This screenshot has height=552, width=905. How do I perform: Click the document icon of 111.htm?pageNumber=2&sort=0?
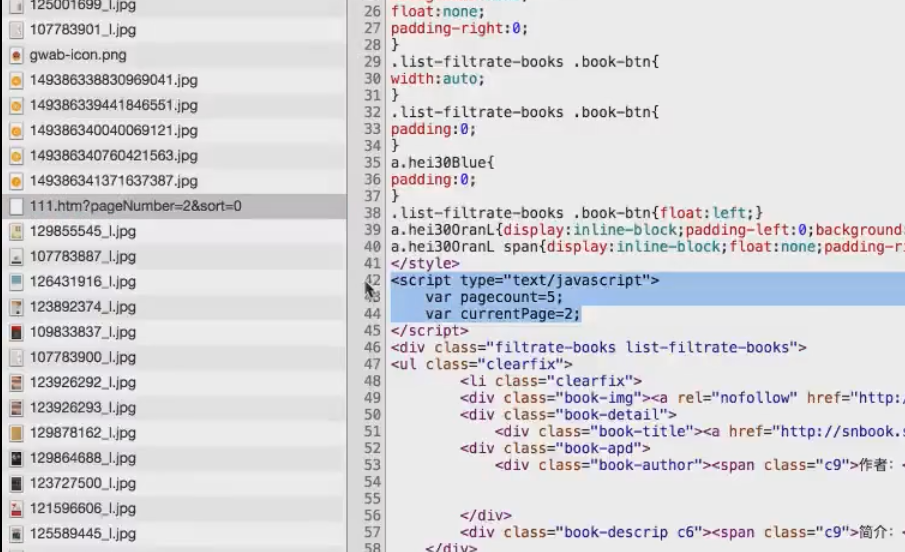tap(17, 206)
